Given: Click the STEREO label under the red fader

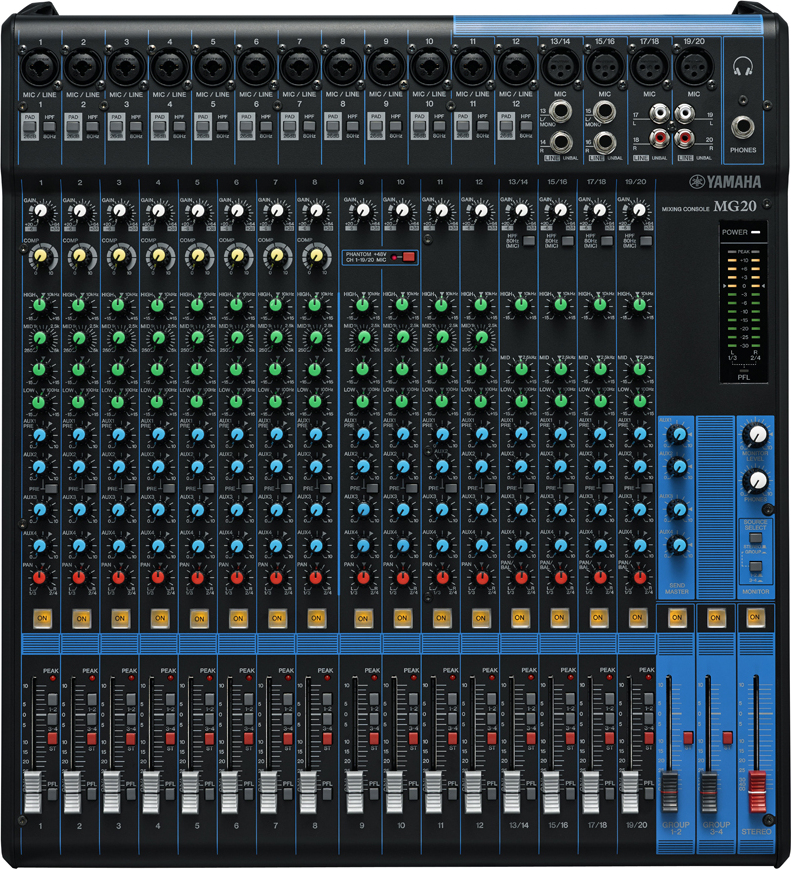Looking at the screenshot, I should 756,832.
